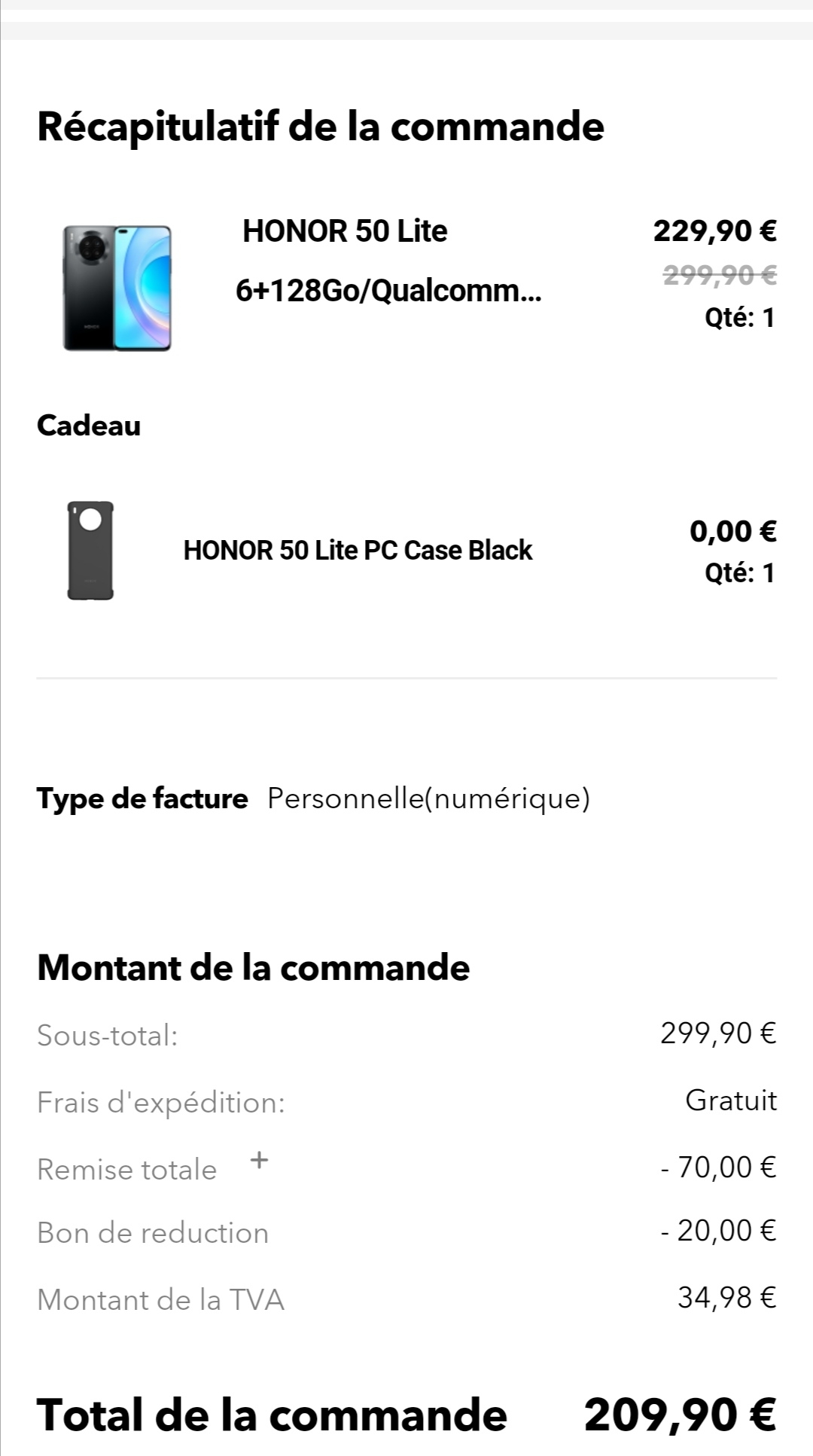Click the Personnelle(numérique) invoice type
813x1456 pixels.
tap(428, 798)
